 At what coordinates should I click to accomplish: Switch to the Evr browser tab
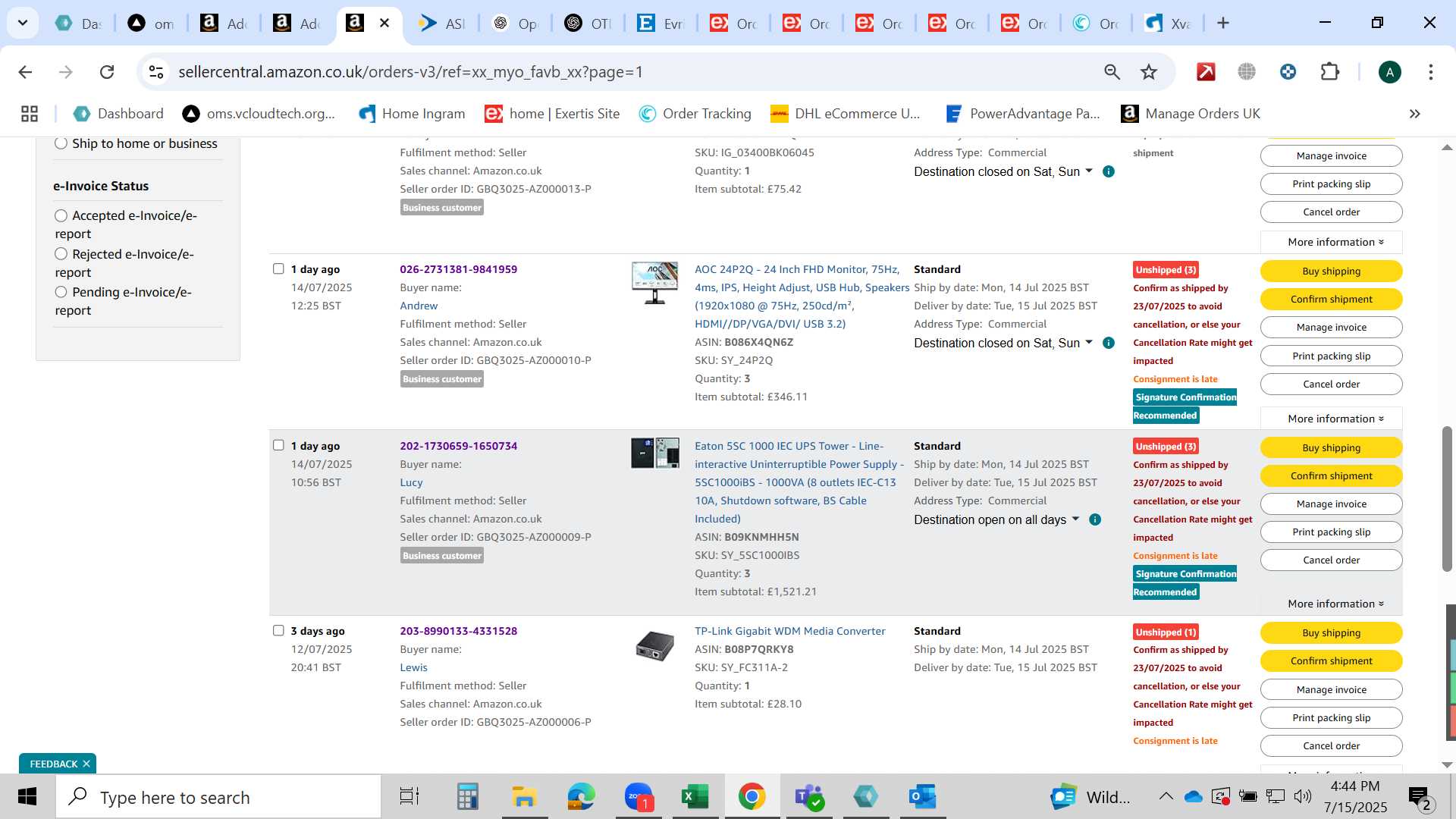point(661,23)
